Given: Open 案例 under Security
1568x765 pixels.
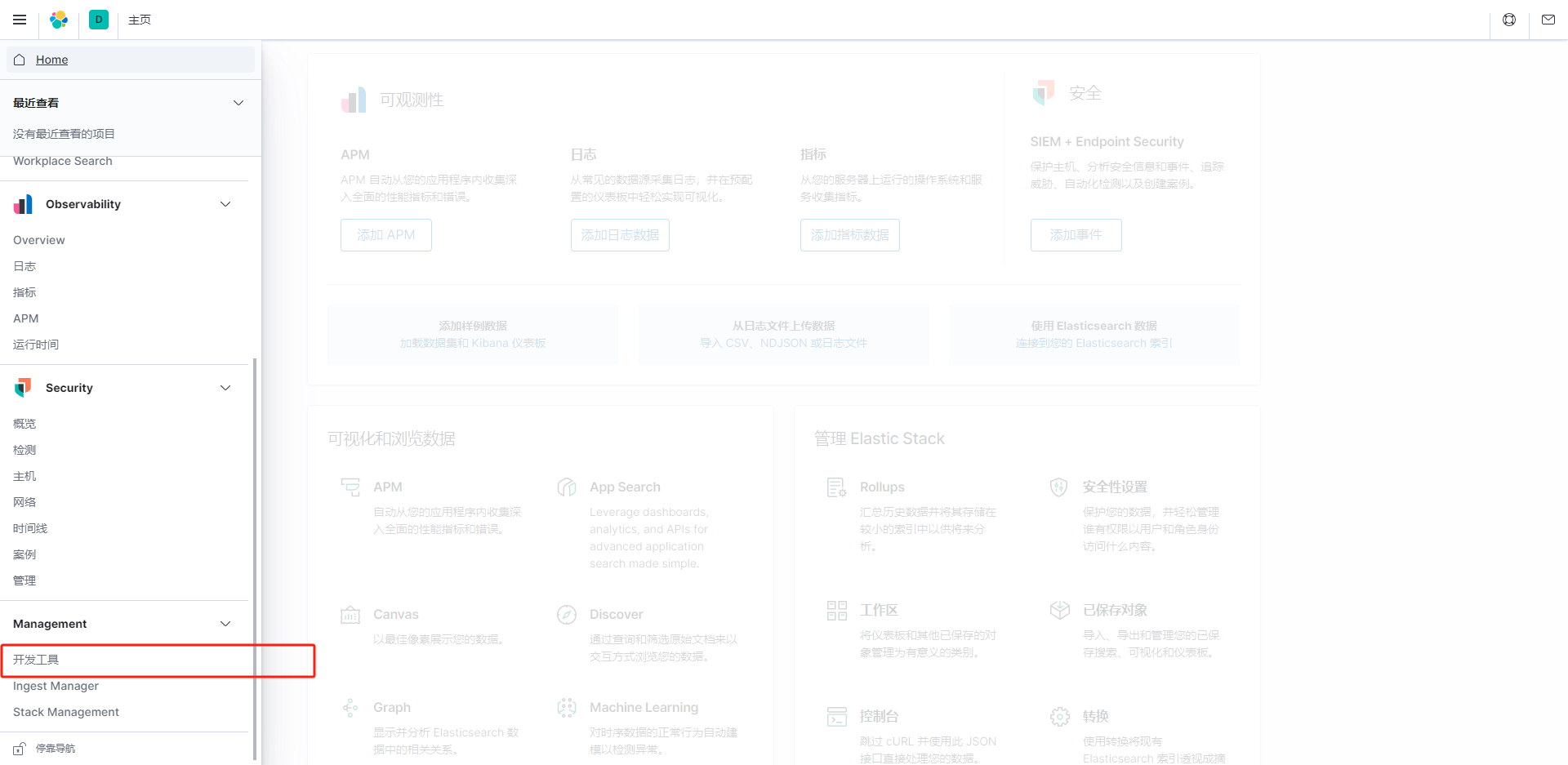Looking at the screenshot, I should tap(24, 554).
